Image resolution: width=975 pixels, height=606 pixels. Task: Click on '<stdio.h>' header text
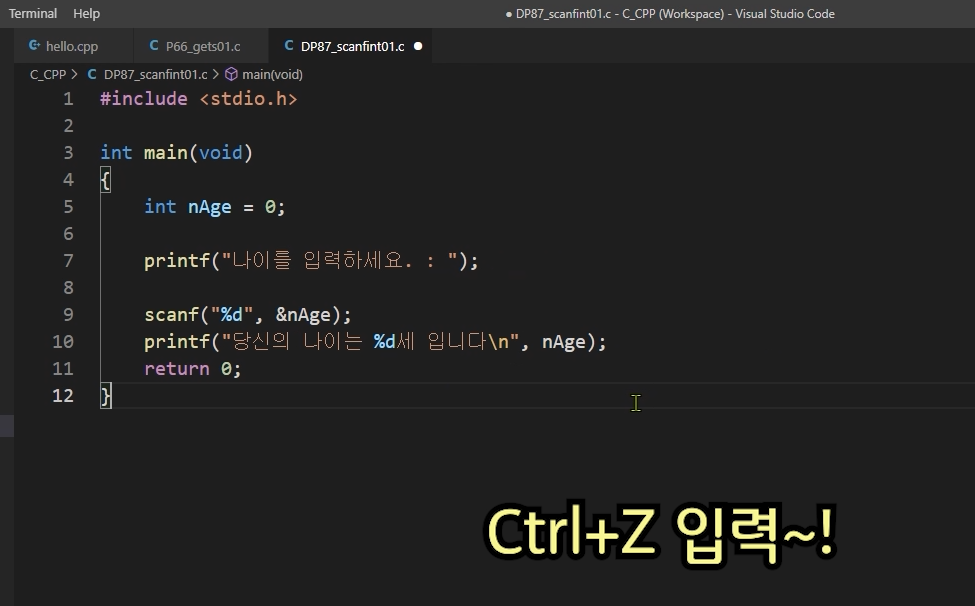[248, 99]
